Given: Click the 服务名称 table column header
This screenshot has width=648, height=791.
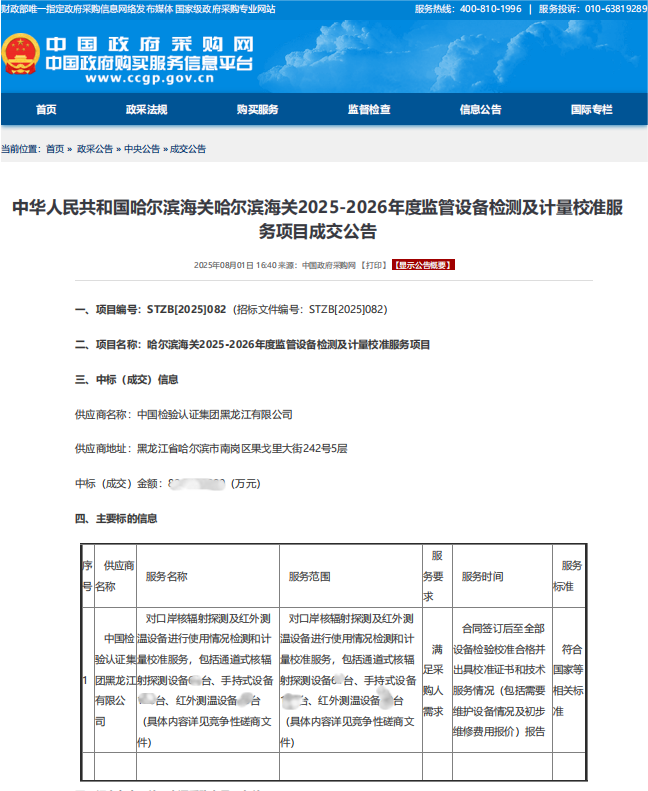Looking at the screenshot, I should (x=166, y=577).
